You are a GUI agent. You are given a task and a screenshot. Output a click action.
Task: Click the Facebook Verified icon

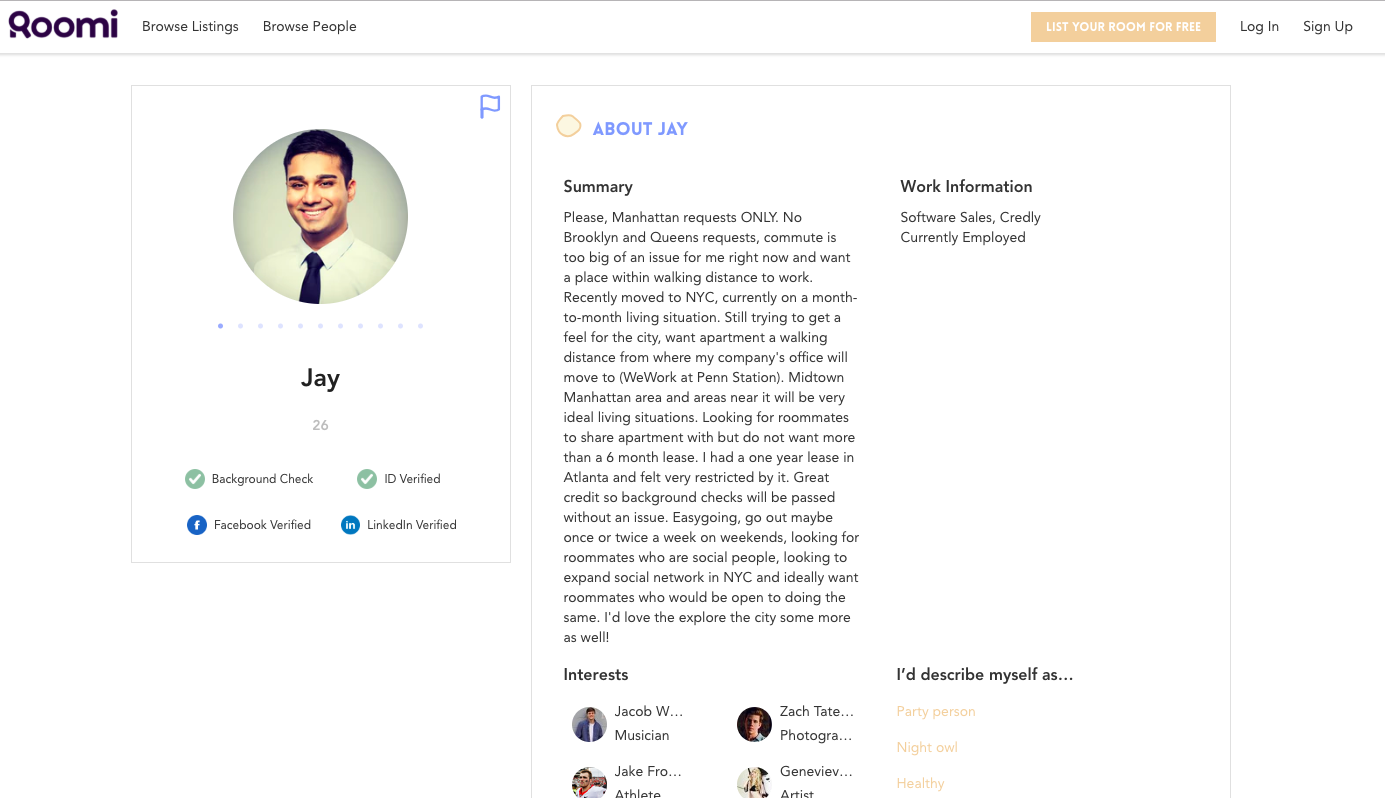[197, 525]
